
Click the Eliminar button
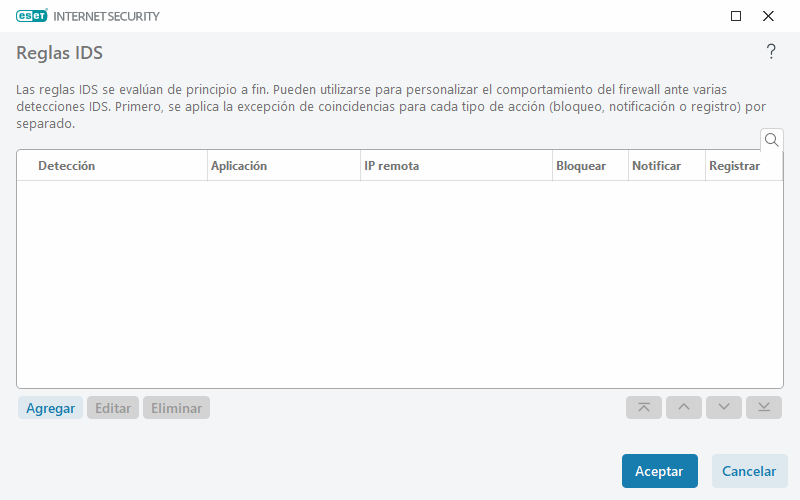pyautogui.click(x=177, y=408)
